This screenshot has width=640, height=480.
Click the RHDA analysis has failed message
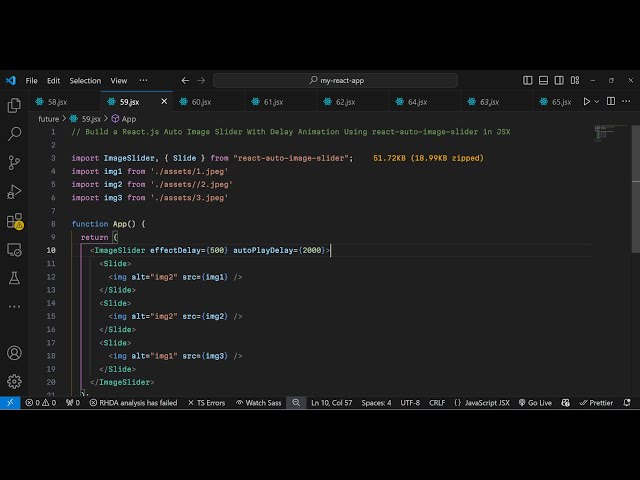132,403
